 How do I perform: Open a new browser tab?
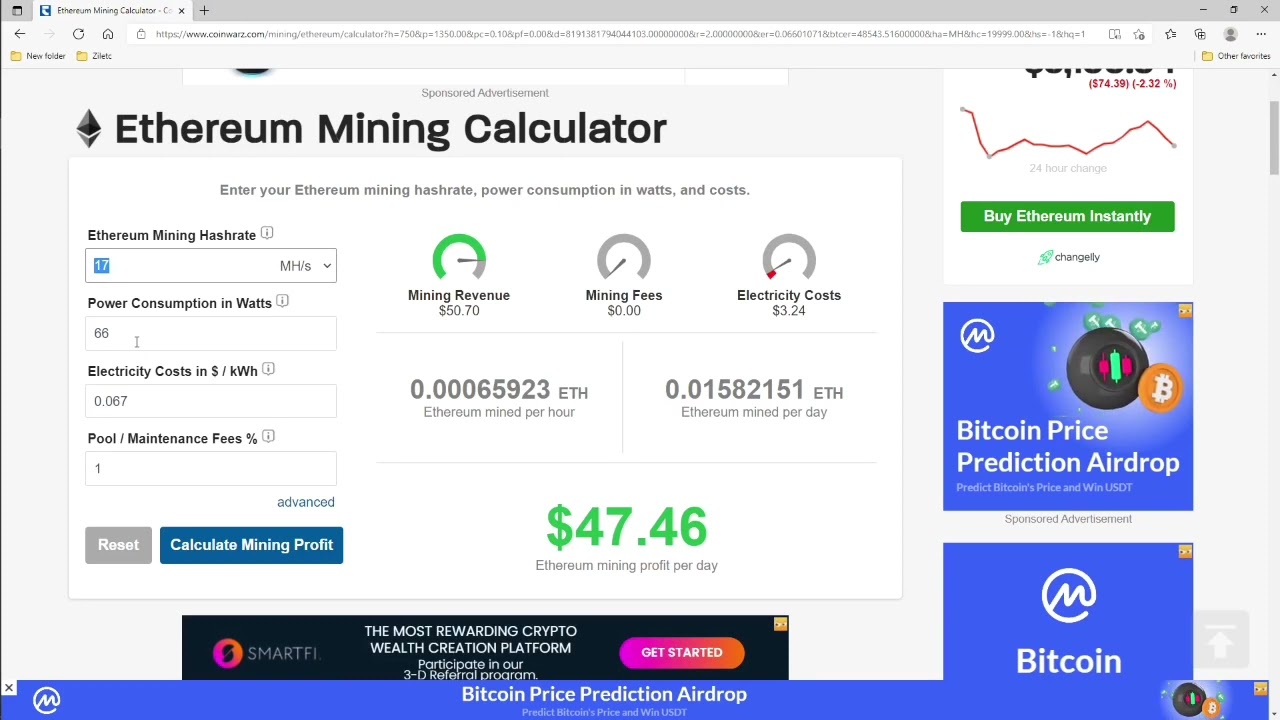tap(204, 10)
